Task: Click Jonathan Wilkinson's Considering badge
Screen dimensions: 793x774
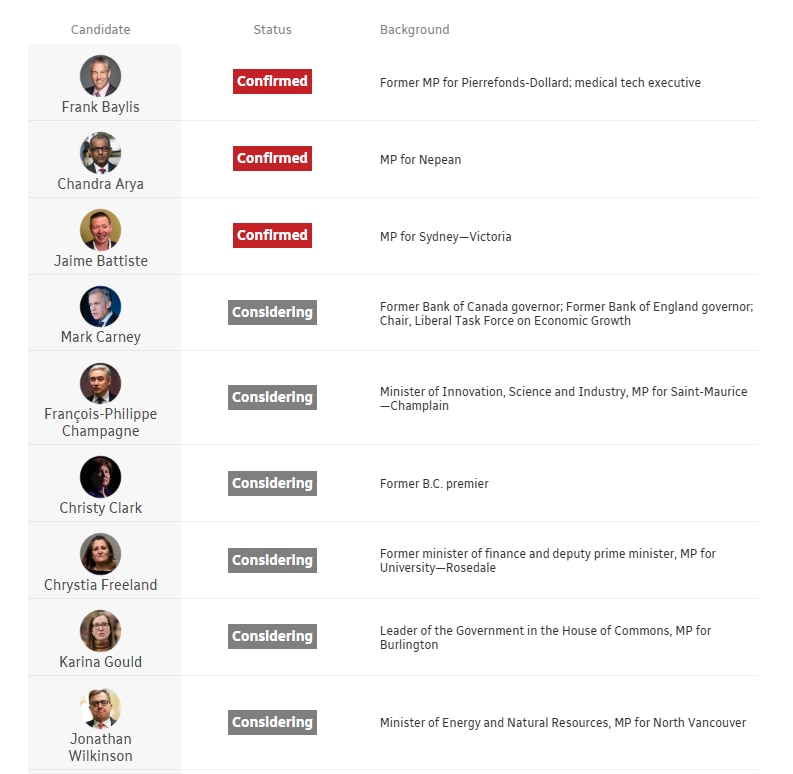Action: point(272,722)
